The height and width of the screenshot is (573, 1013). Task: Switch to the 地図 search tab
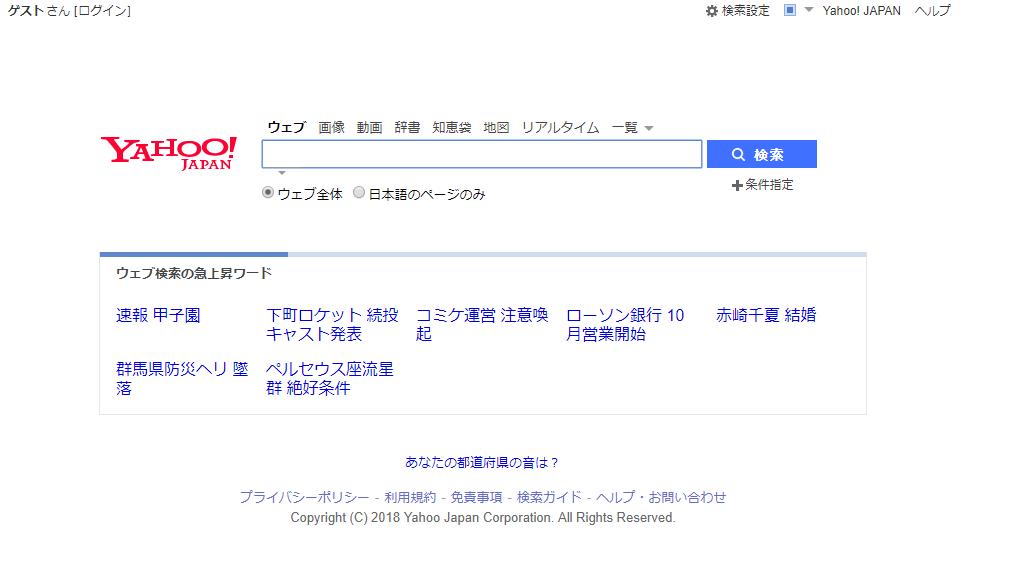[x=496, y=127]
